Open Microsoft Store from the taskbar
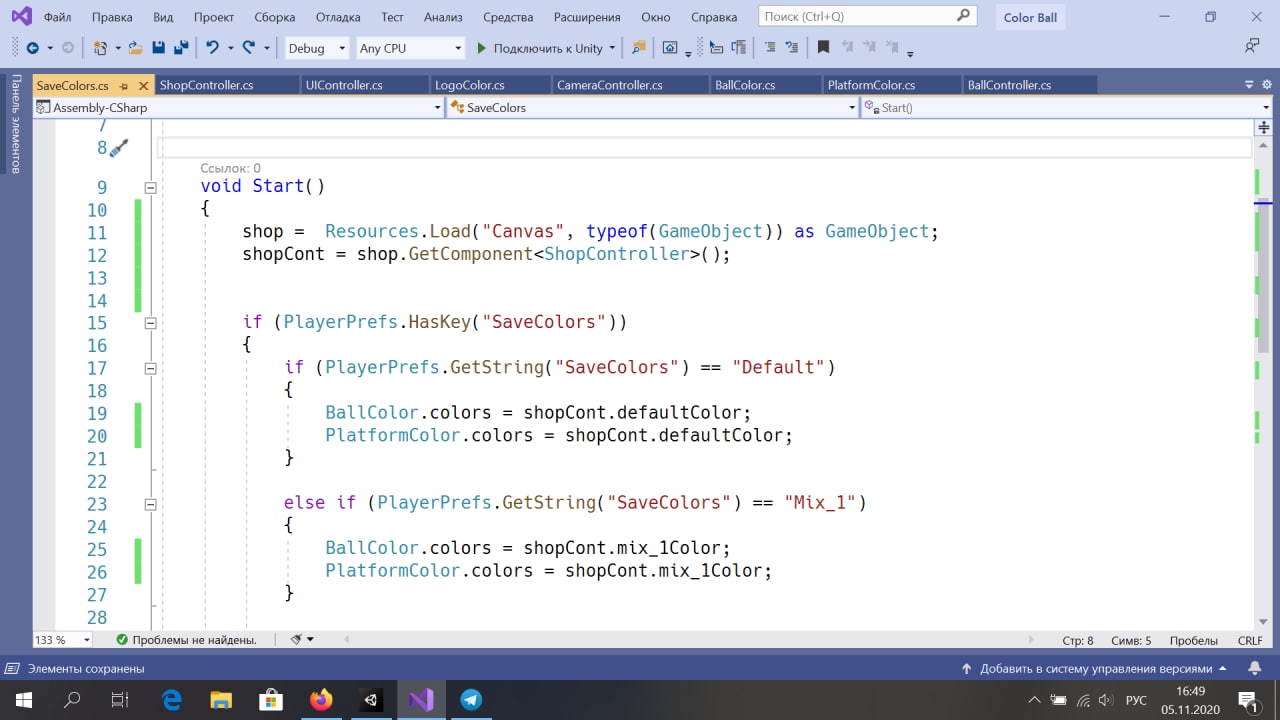1280x720 pixels. (271, 700)
